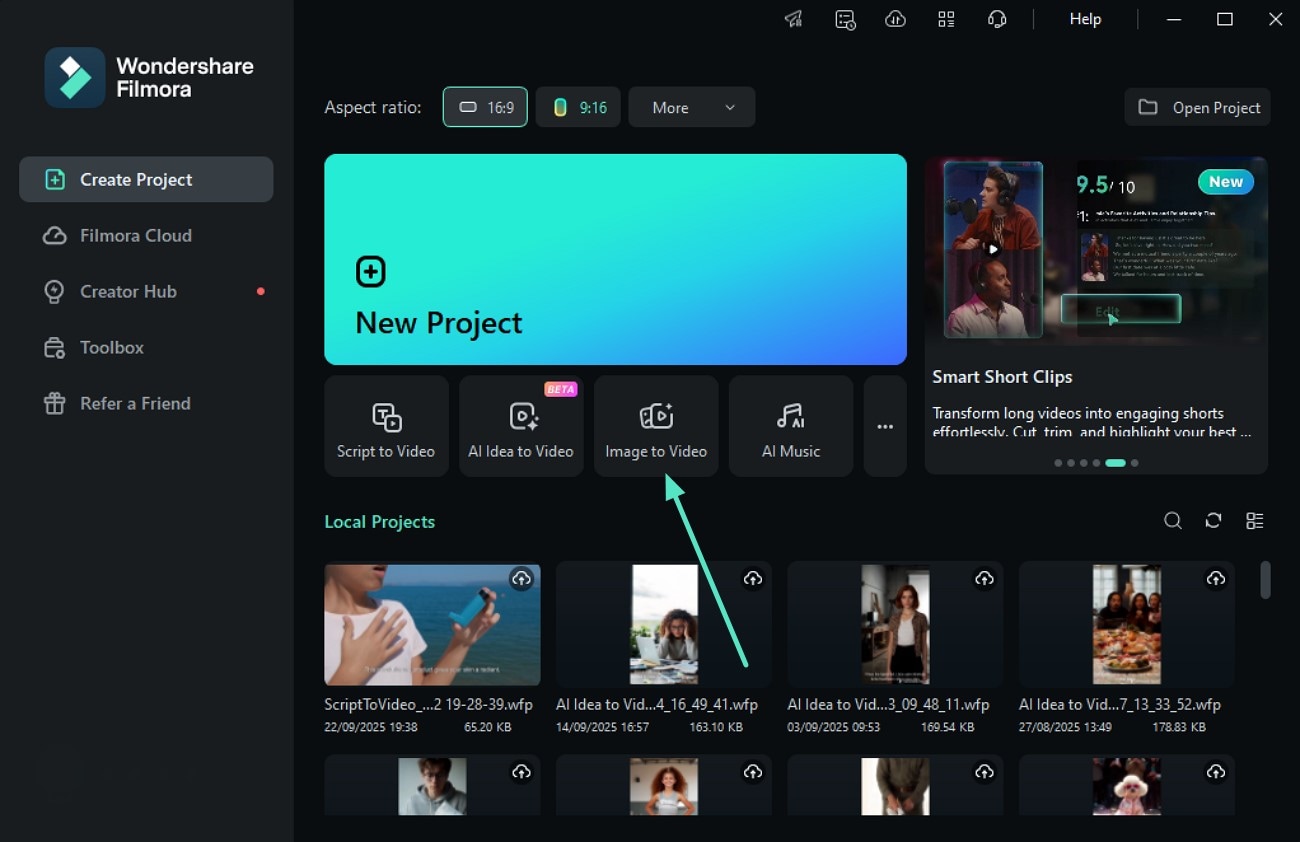
Task: Upload ScriptToVideo project to cloud
Action: pos(521,578)
